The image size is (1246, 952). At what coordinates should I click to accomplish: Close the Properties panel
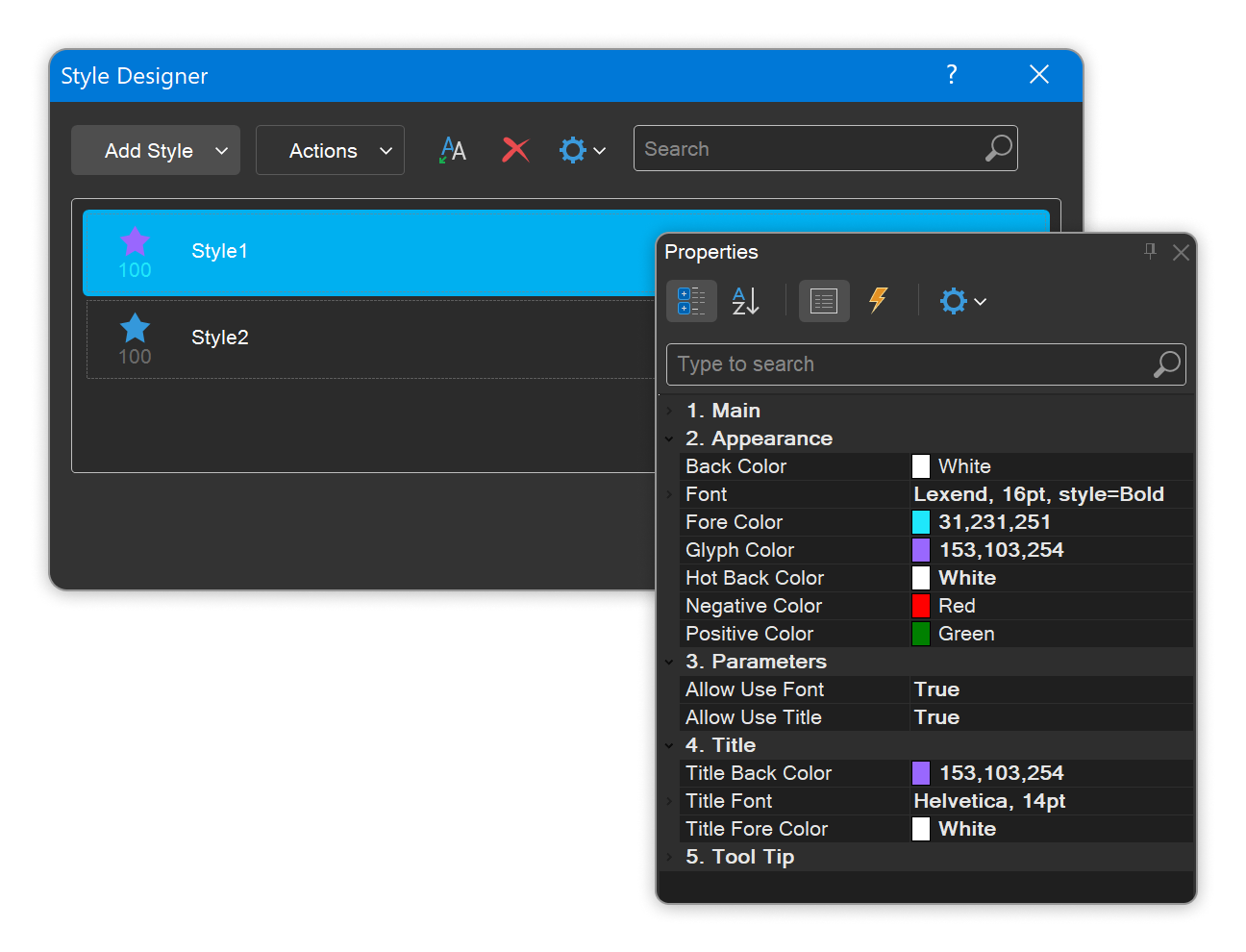pos(1182,252)
